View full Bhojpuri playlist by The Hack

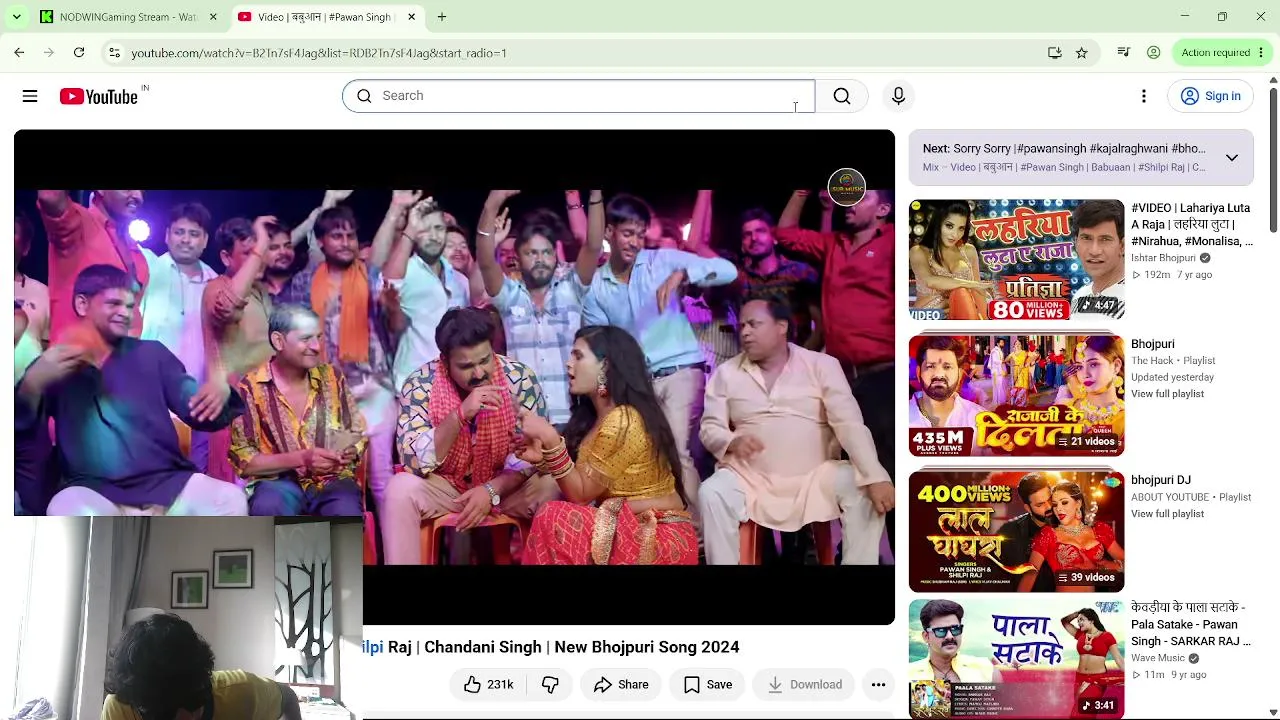(1167, 394)
